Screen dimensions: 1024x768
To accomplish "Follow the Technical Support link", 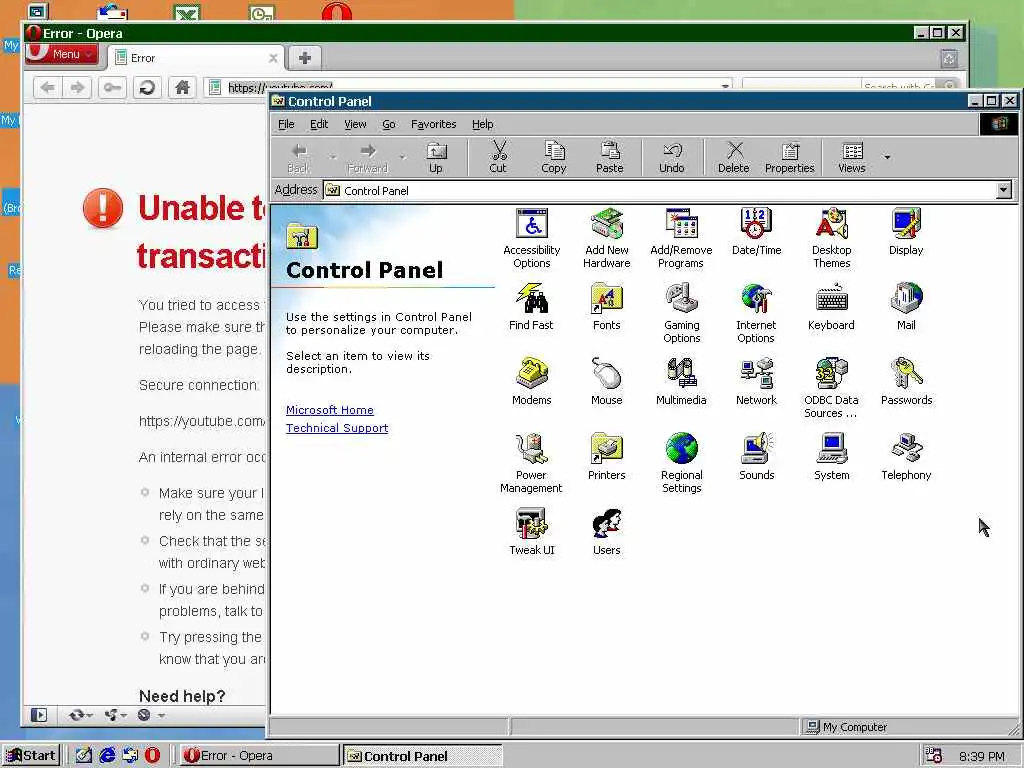I will click(x=337, y=428).
